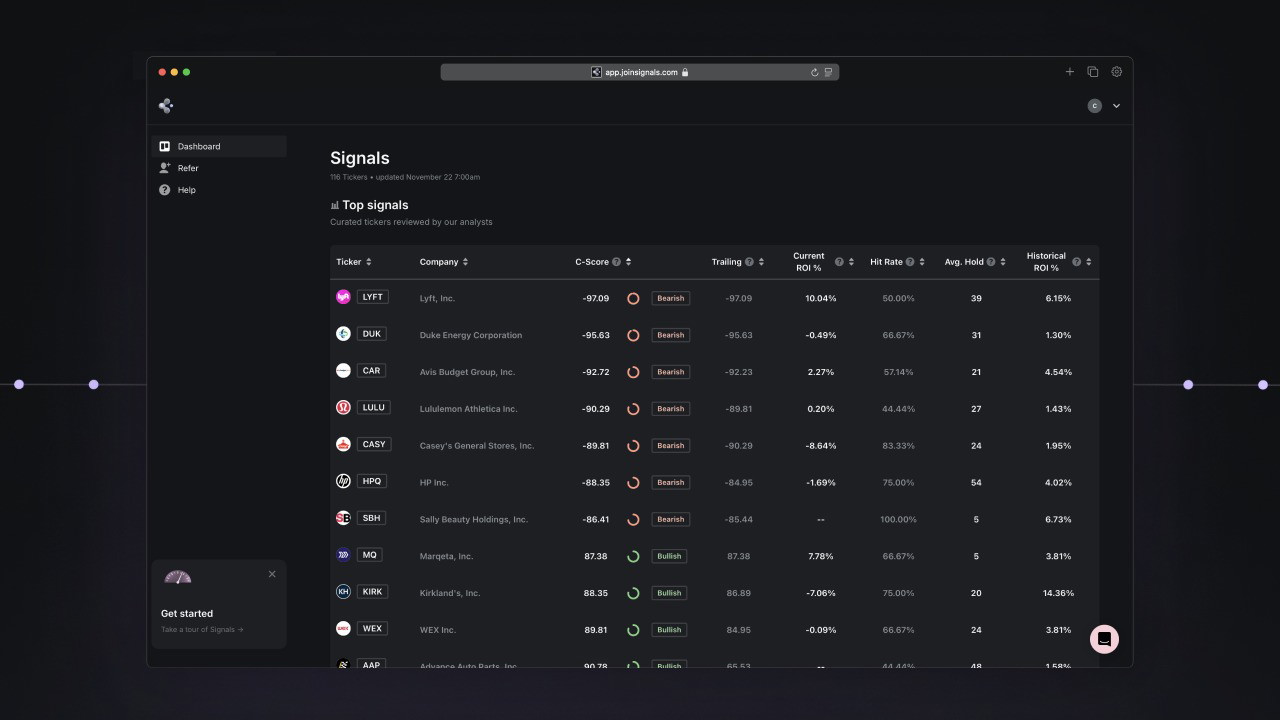Click the Bearish tag for LULU
Viewport: 1280px width, 720px height.
coord(671,409)
